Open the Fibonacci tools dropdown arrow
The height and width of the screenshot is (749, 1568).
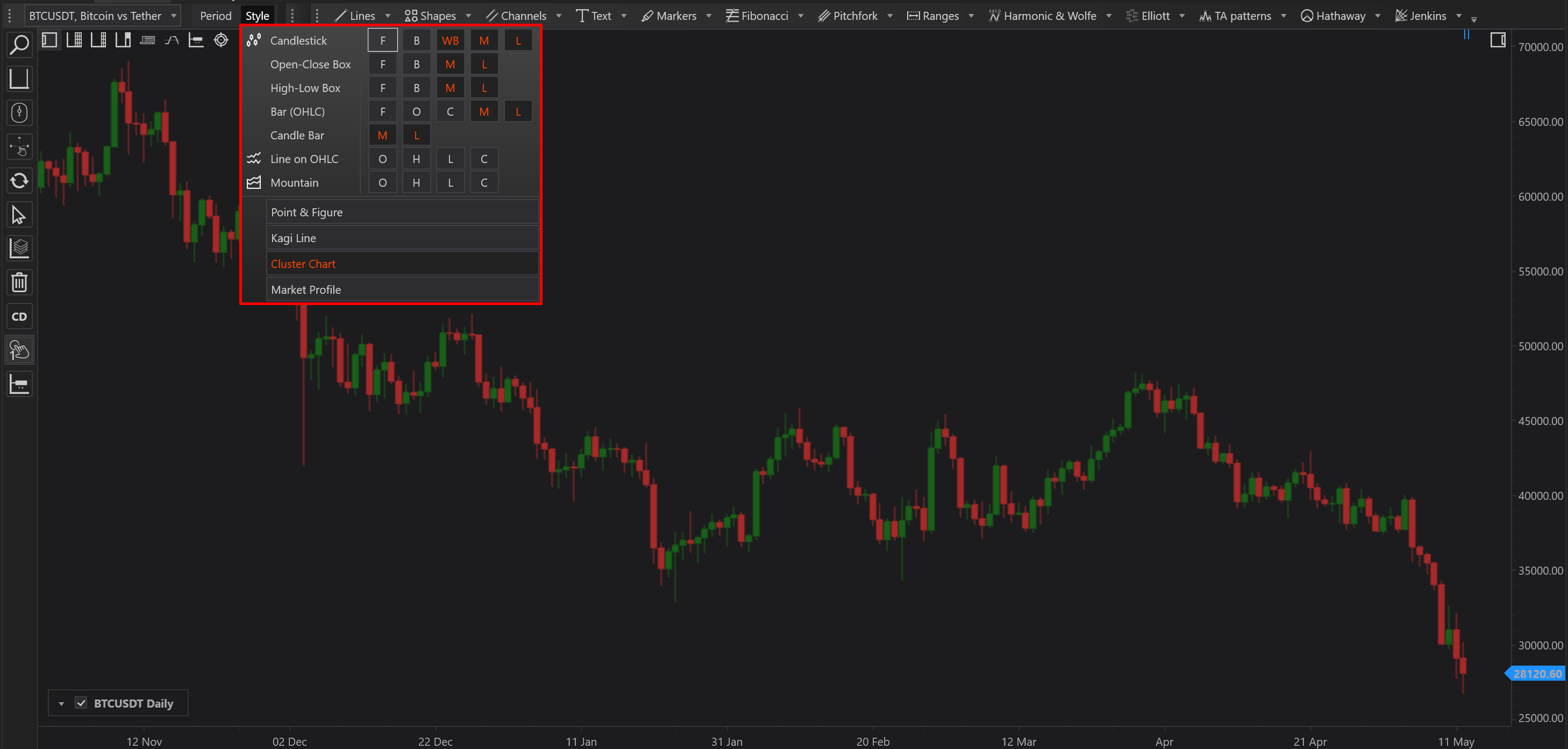(801, 16)
